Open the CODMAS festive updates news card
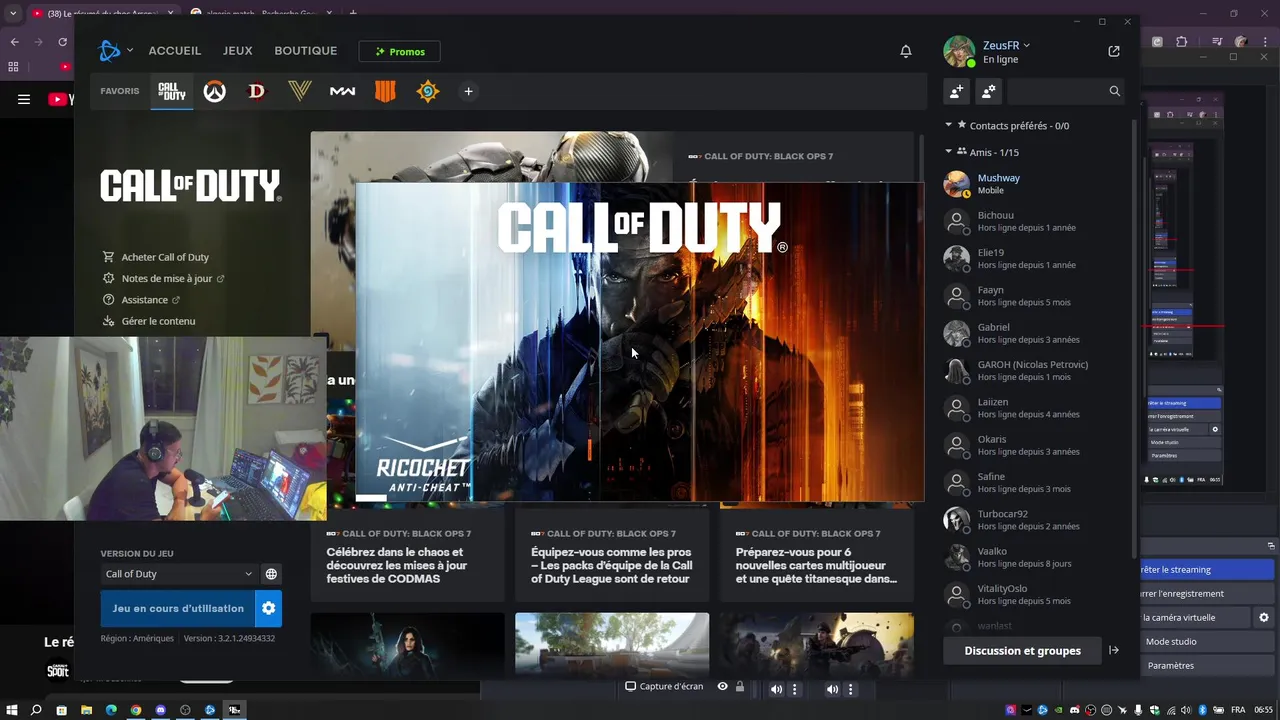Image resolution: width=1280 pixels, height=720 pixels. tap(408, 554)
